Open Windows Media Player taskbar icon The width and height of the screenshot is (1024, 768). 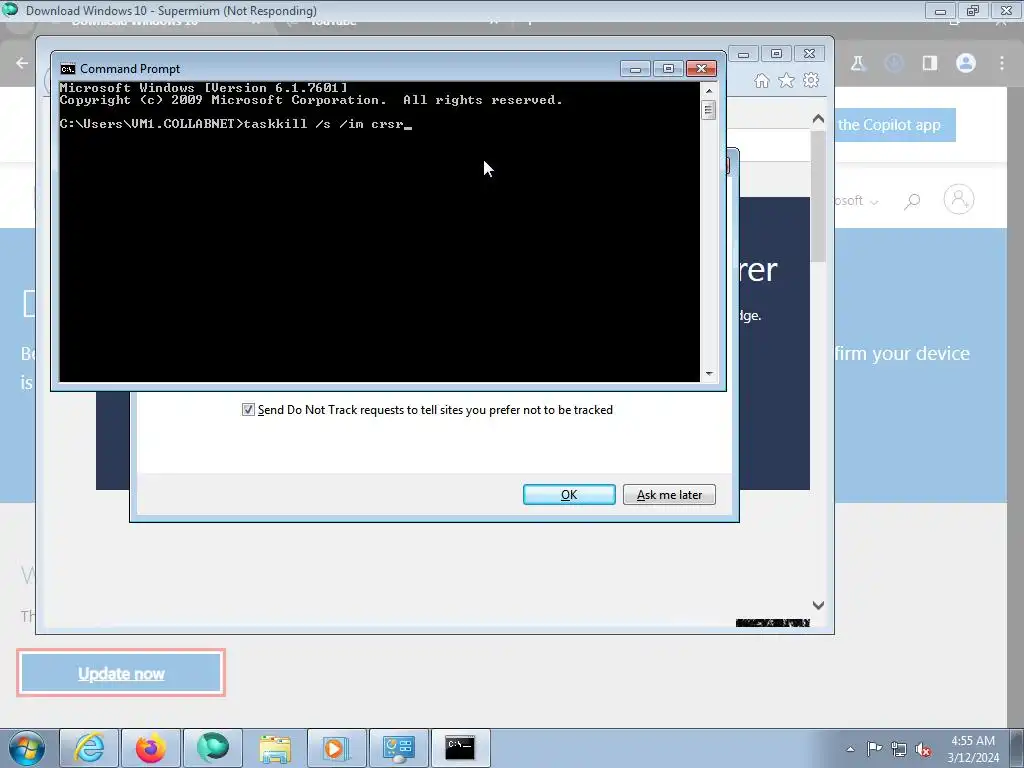336,748
